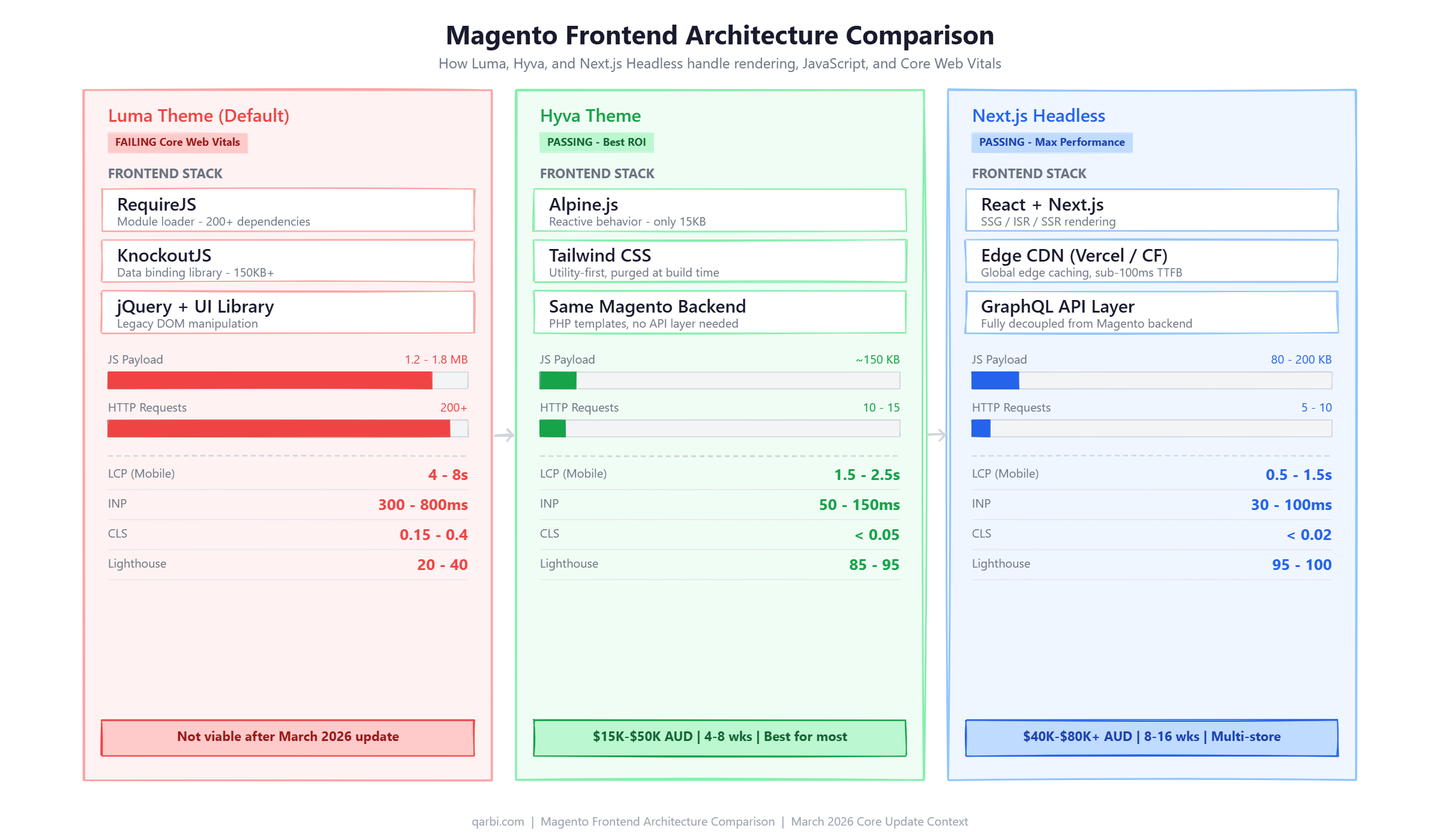
Task: Click the Magento Frontend Architecture Comparison title
Action: click(720, 35)
